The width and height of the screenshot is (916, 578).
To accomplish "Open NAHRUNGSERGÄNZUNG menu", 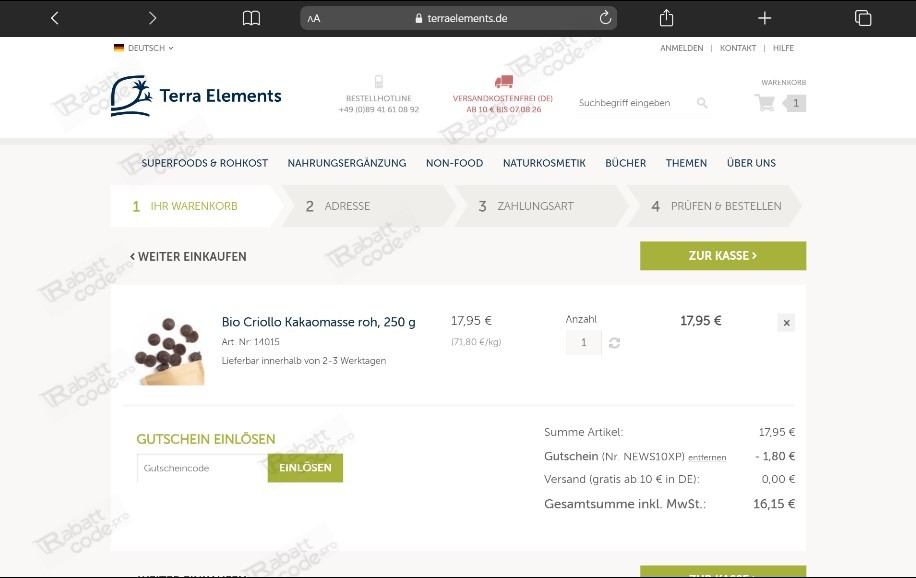I will tap(346, 163).
